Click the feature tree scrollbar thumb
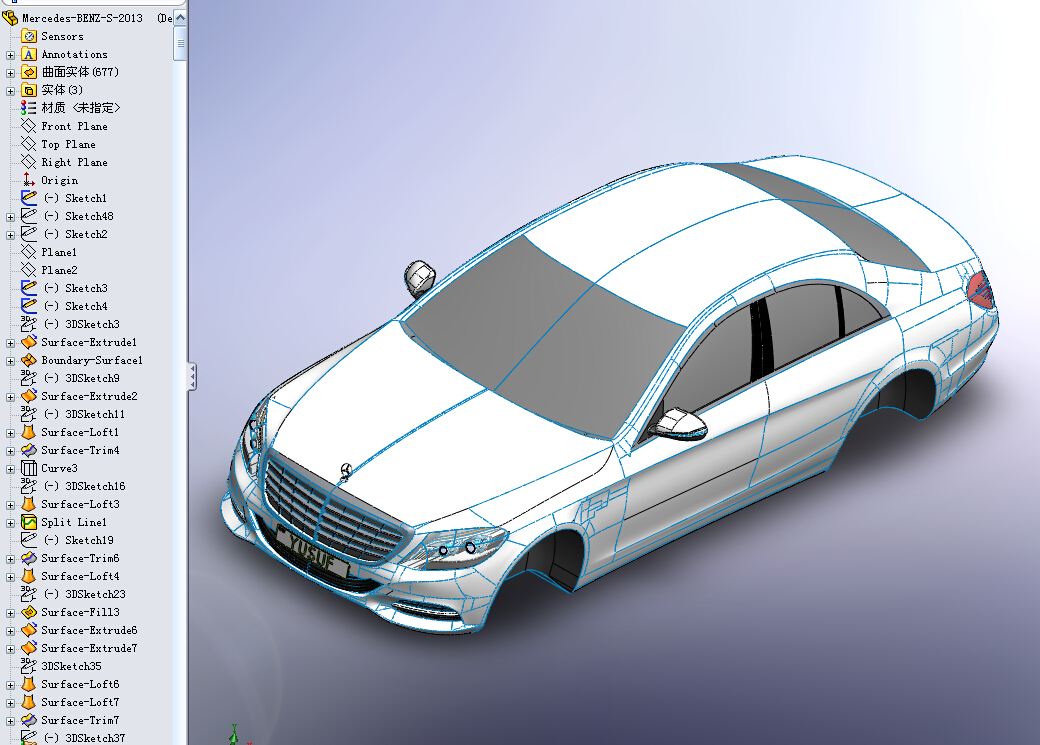The height and width of the screenshot is (745, 1040). pos(180,43)
